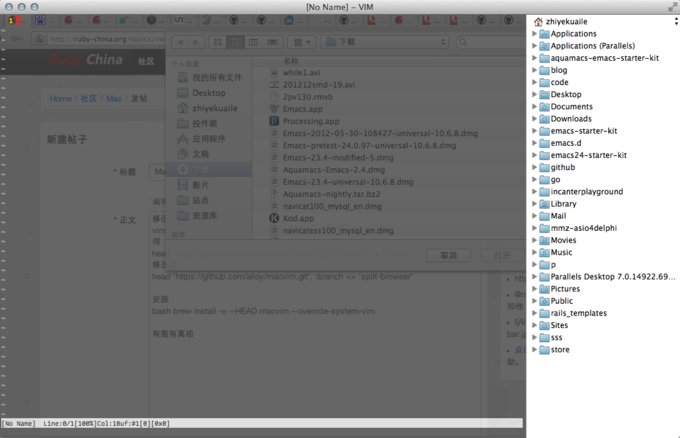
Task: Click the forward arrow in the file dialog
Action: point(196,42)
